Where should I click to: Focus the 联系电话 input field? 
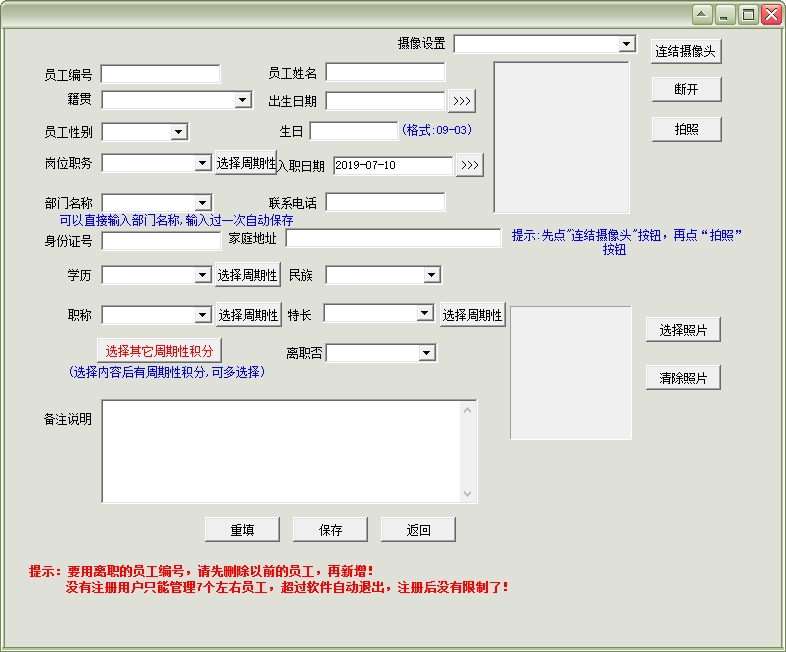(385, 202)
